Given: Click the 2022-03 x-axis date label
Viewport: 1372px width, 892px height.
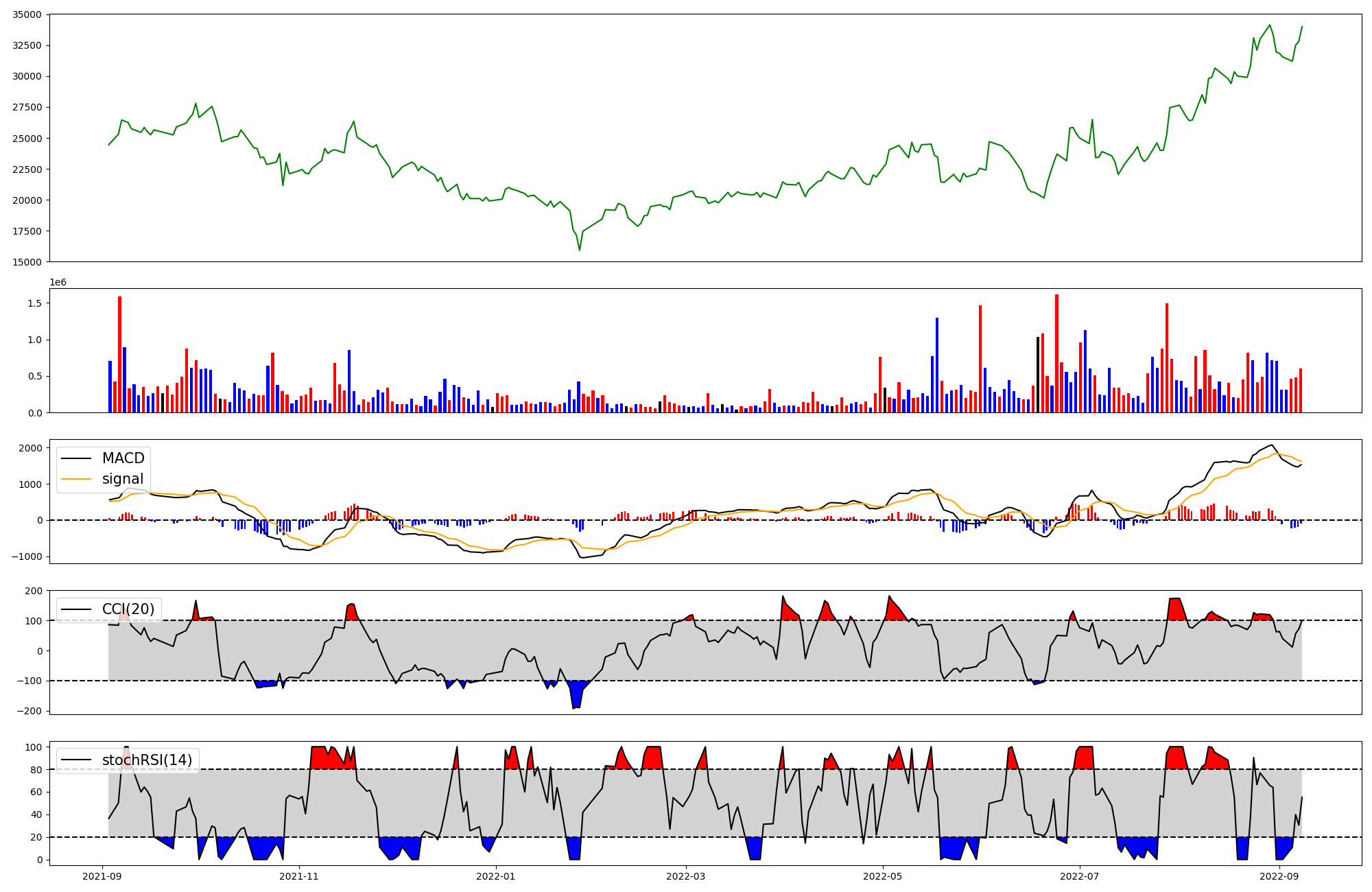Looking at the screenshot, I should [686, 876].
